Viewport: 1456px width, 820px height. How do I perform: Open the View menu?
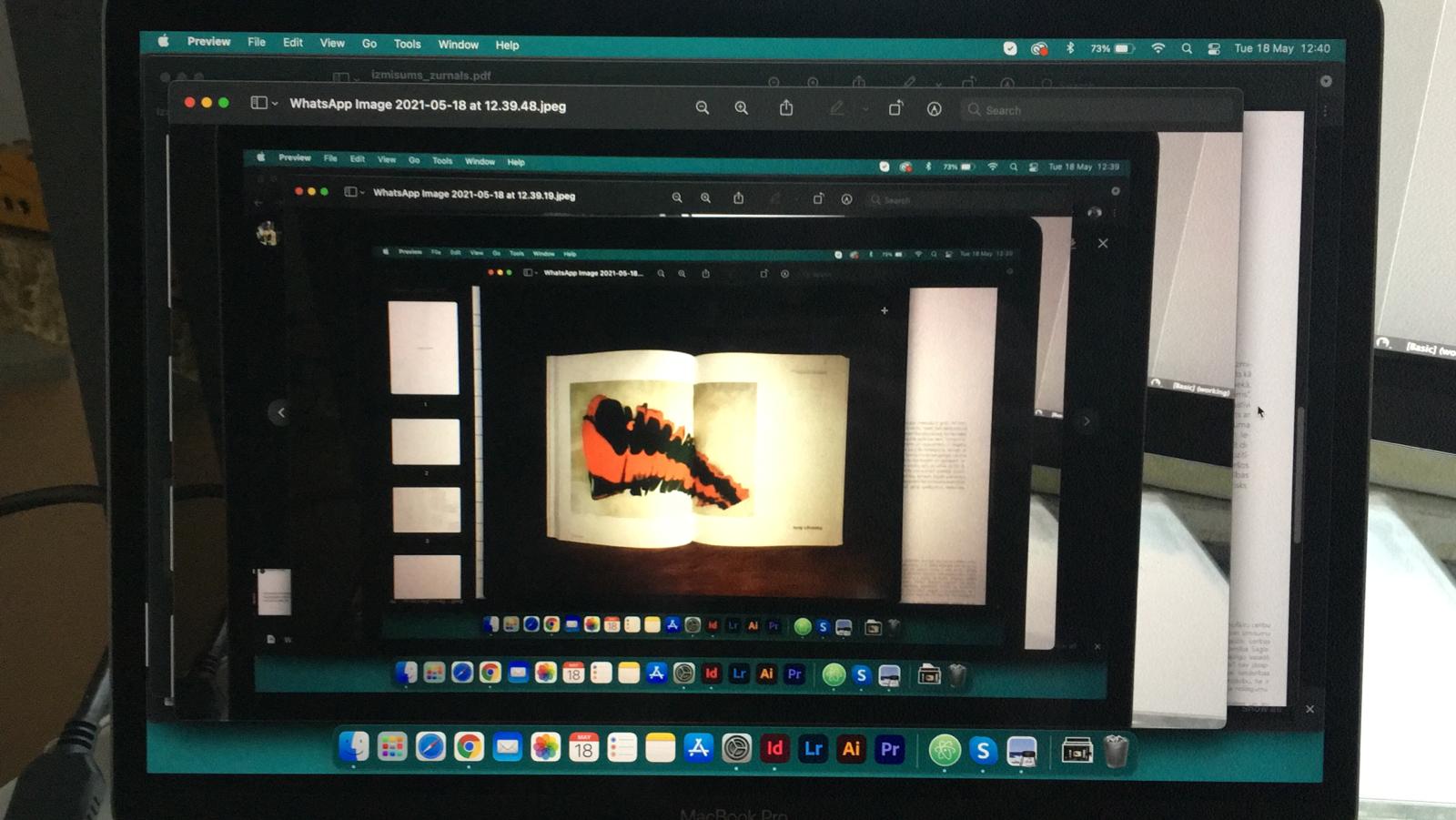(332, 43)
